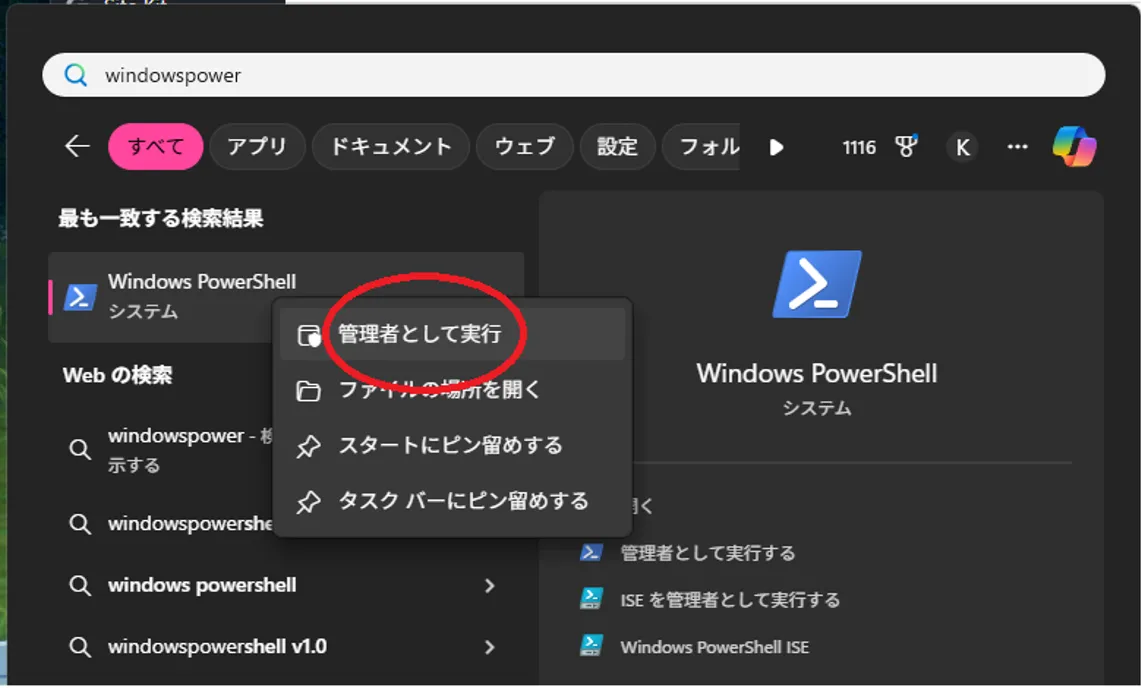The width and height of the screenshot is (1141, 688).
Task: Choose 管理者として実行 in context menu
Action: pyautogui.click(x=452, y=334)
